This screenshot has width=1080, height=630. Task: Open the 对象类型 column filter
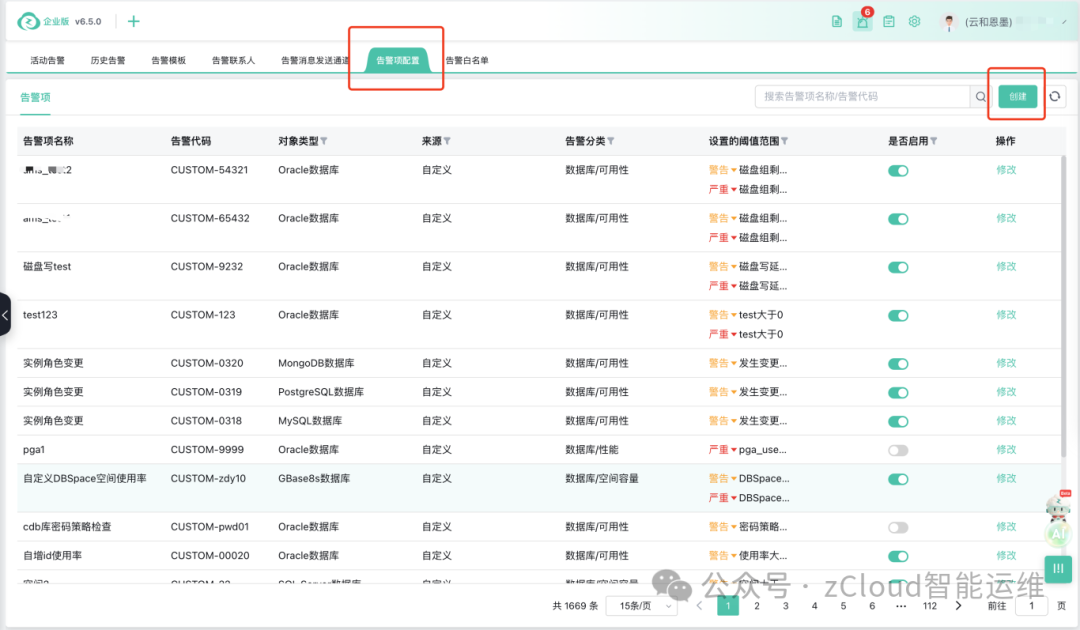tap(324, 141)
